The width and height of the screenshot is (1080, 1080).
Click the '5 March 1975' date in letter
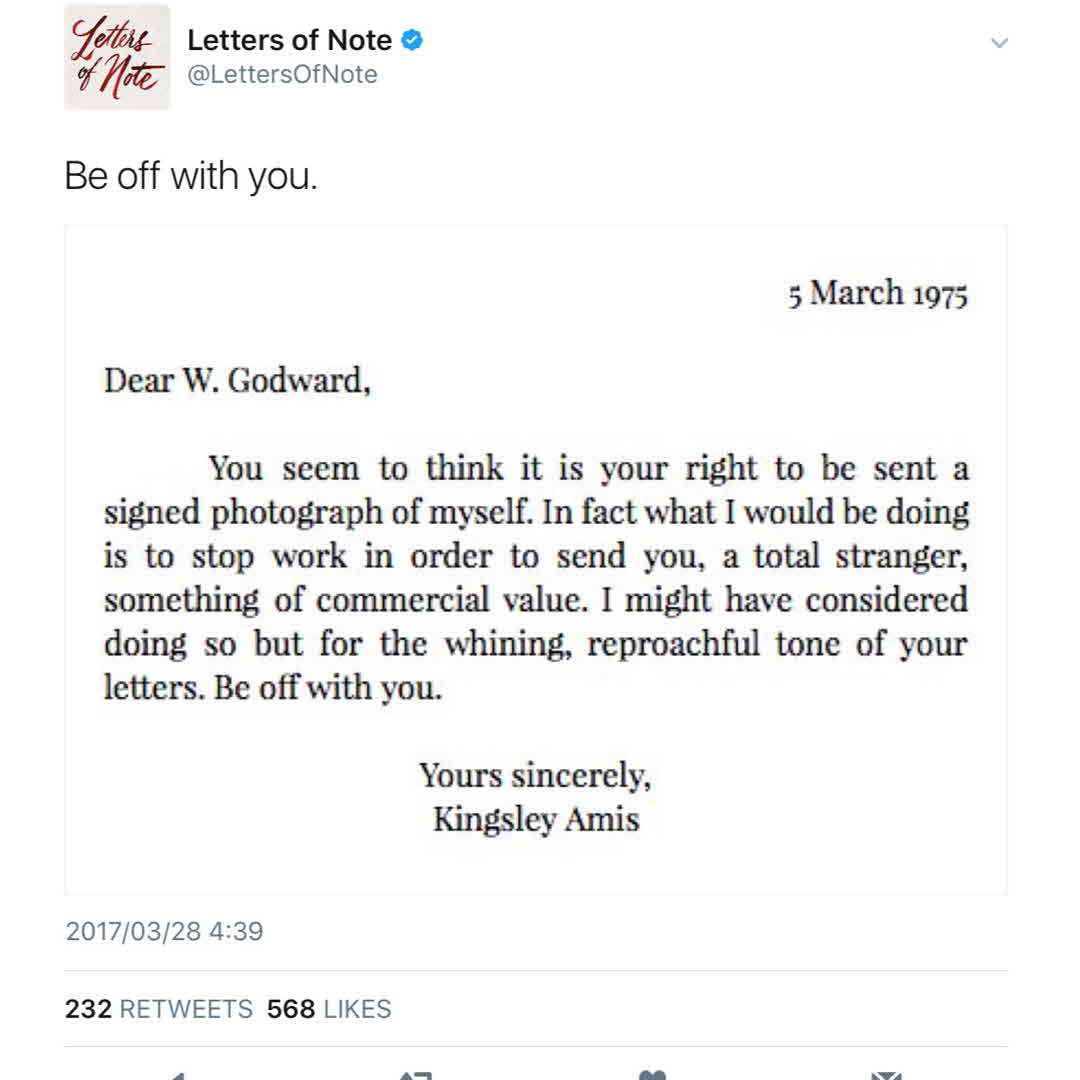[877, 294]
